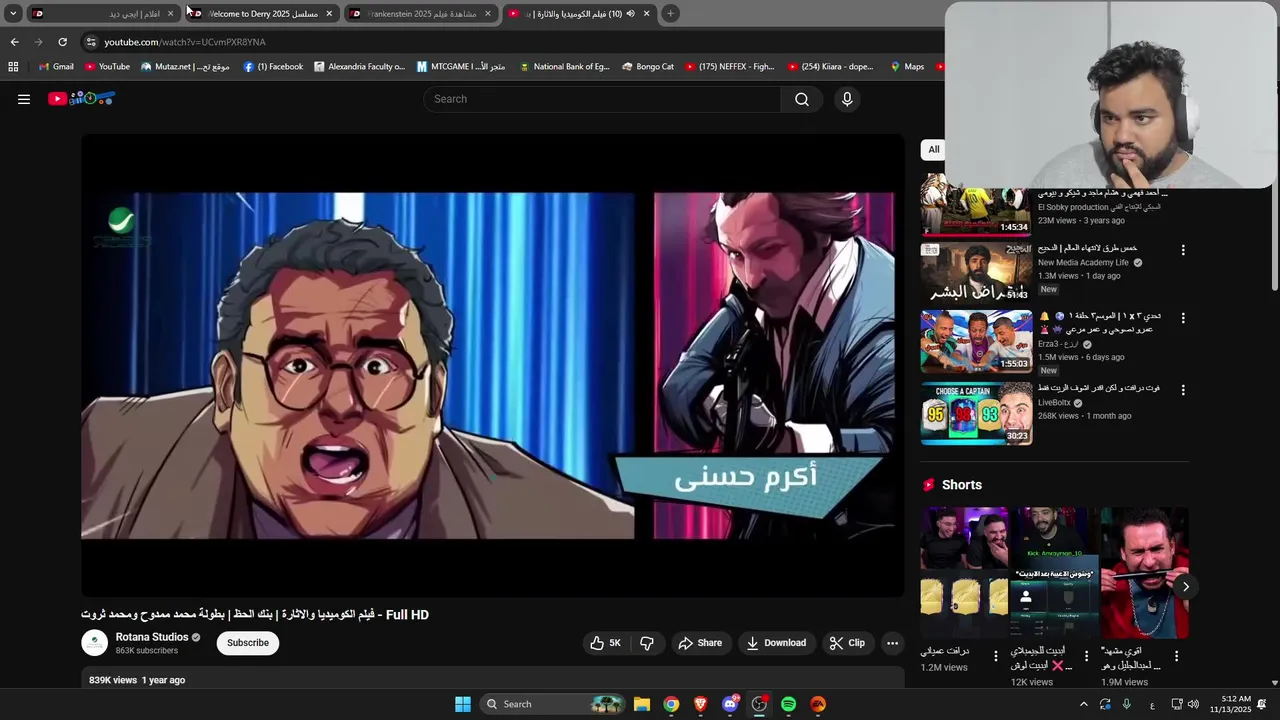Open Kiiara dope bookmark

[830, 67]
